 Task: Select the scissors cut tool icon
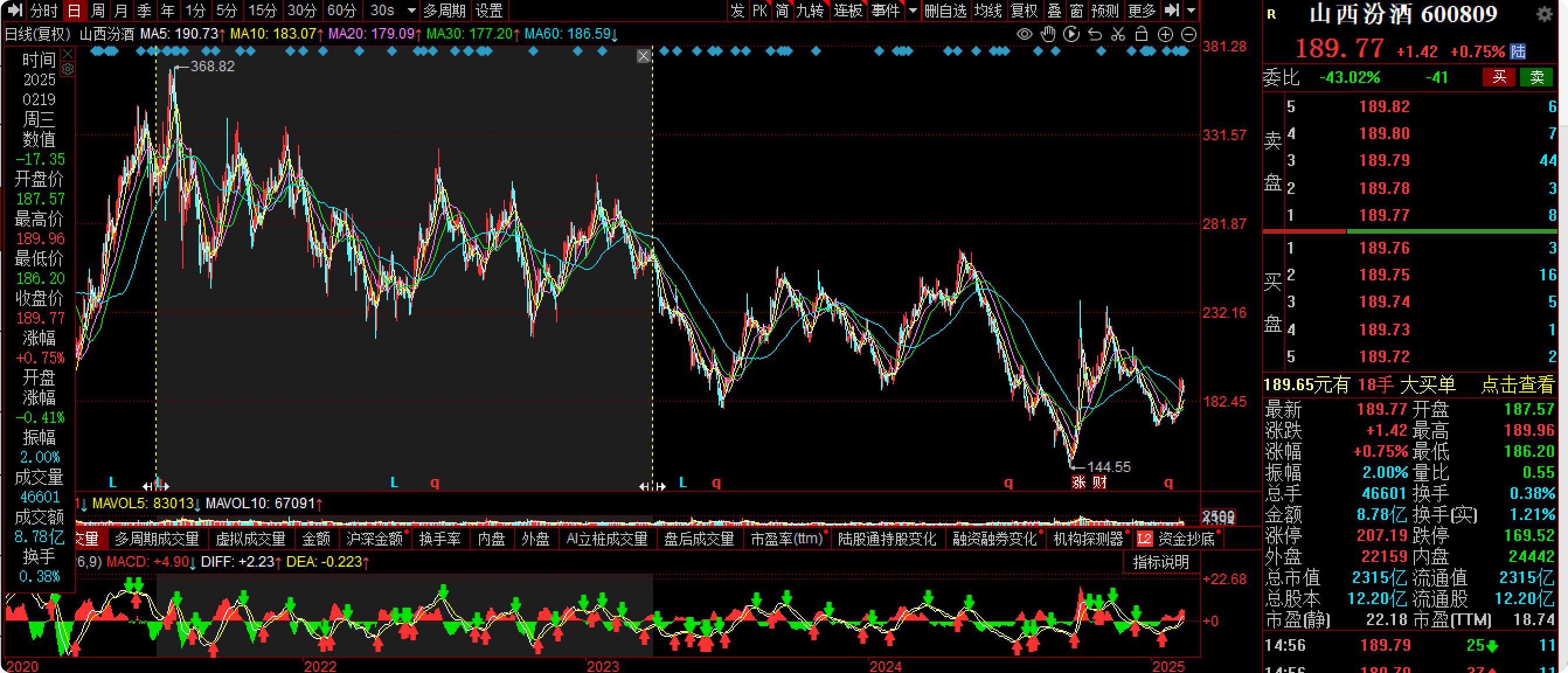point(1118,34)
